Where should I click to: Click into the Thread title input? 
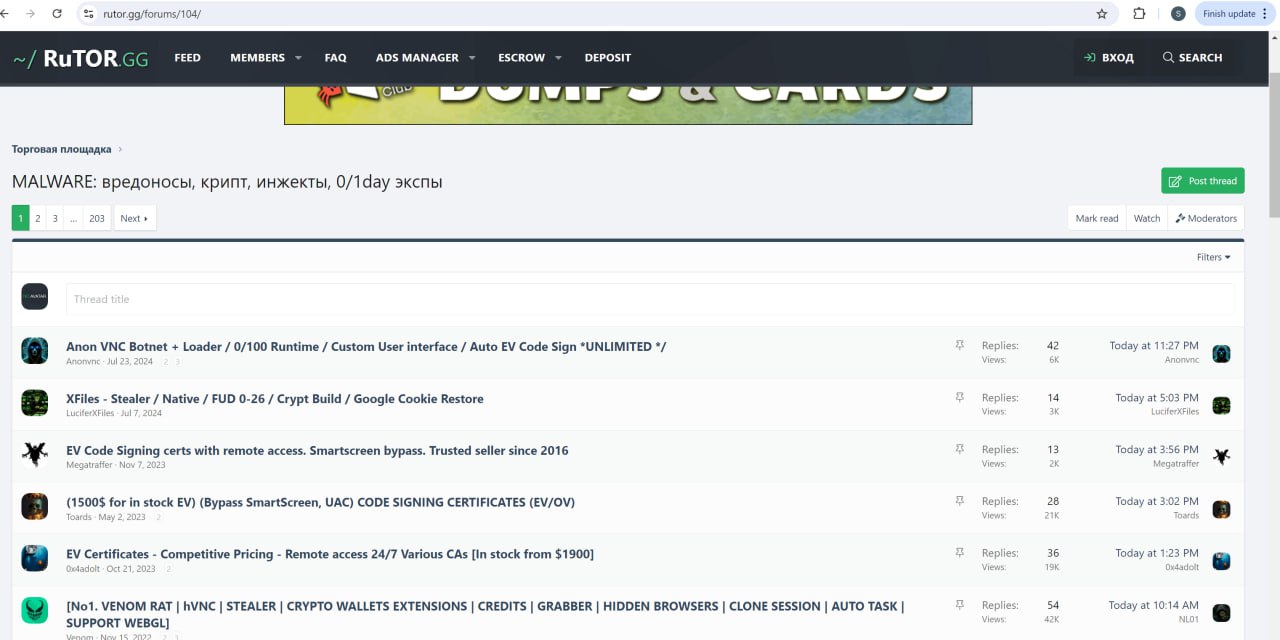650,299
